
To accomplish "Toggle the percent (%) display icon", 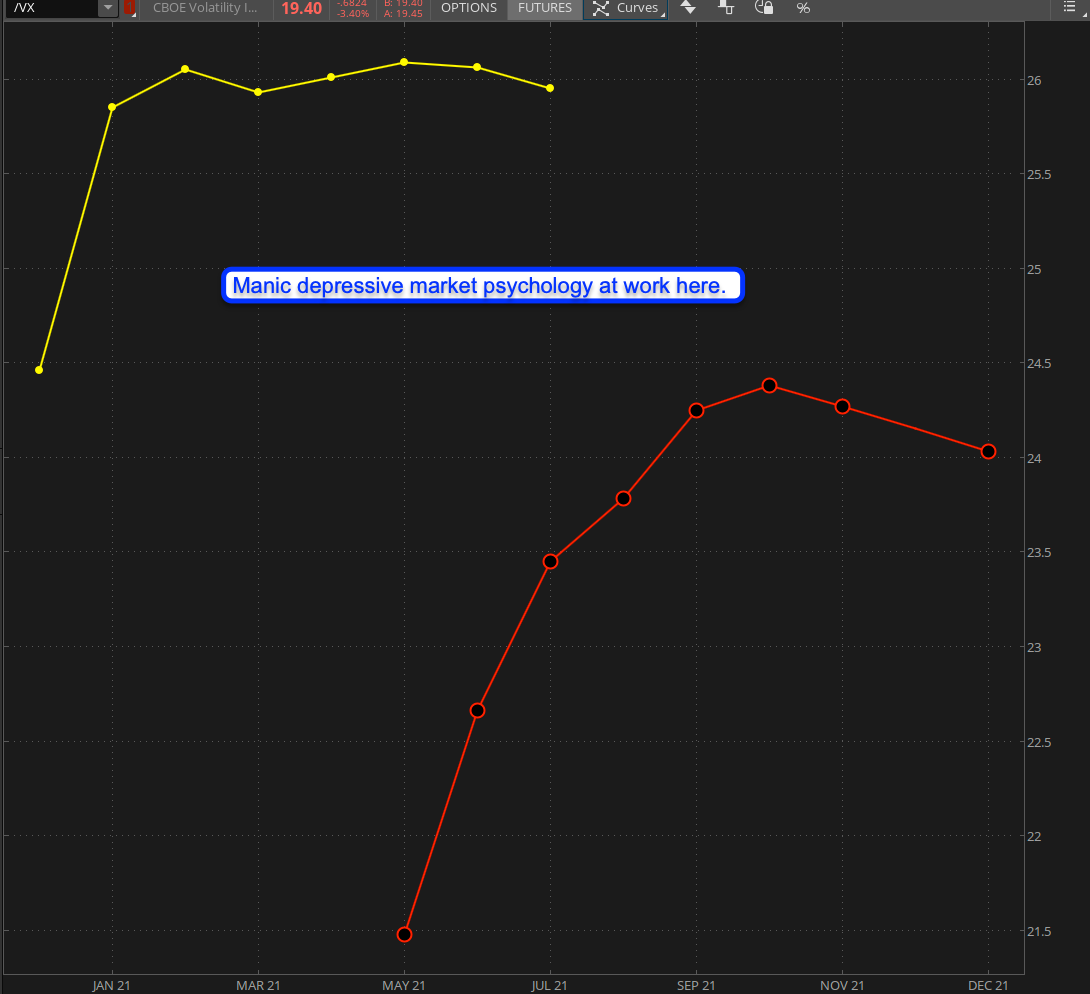I will (803, 8).
